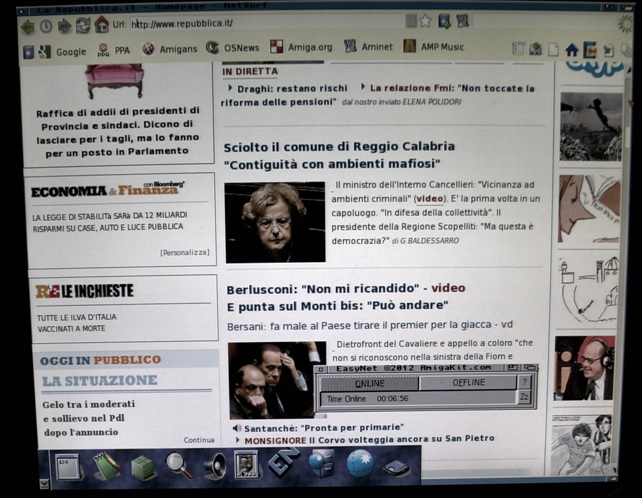
Task: Open 'Raffica di addii di presidenti' story
Action: (118, 132)
